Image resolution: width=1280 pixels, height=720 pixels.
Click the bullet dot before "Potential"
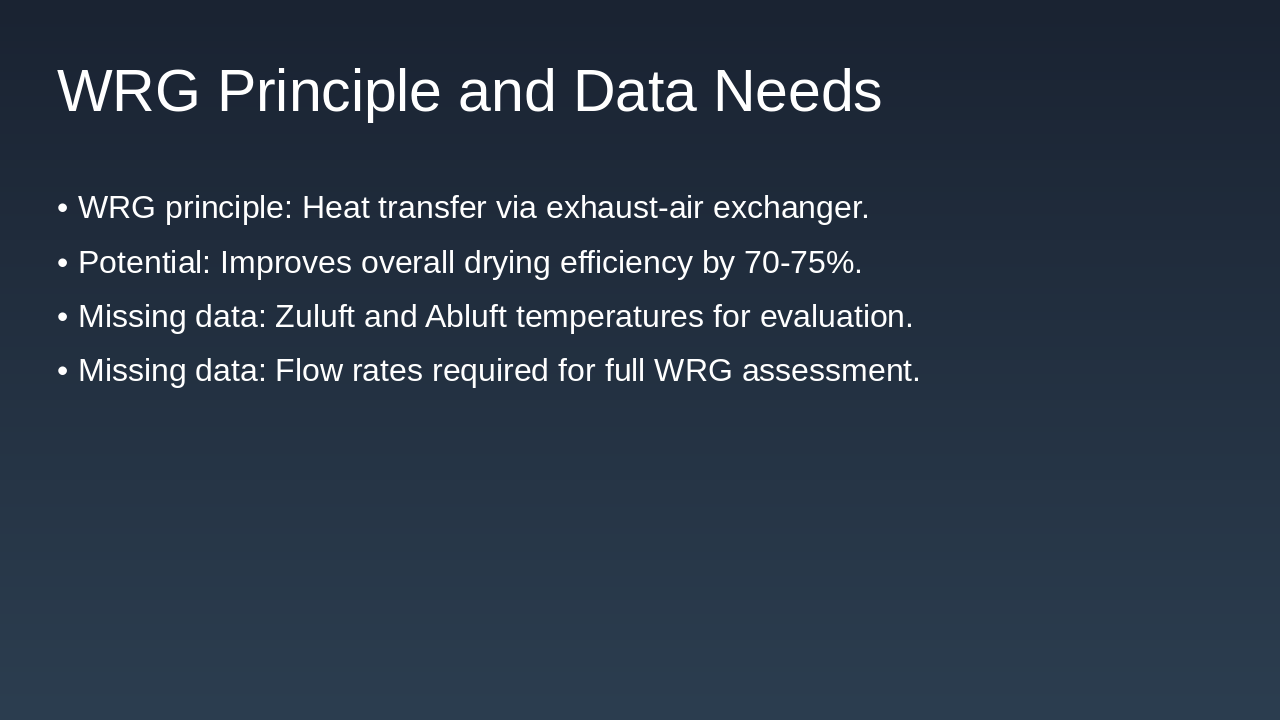tap(63, 263)
